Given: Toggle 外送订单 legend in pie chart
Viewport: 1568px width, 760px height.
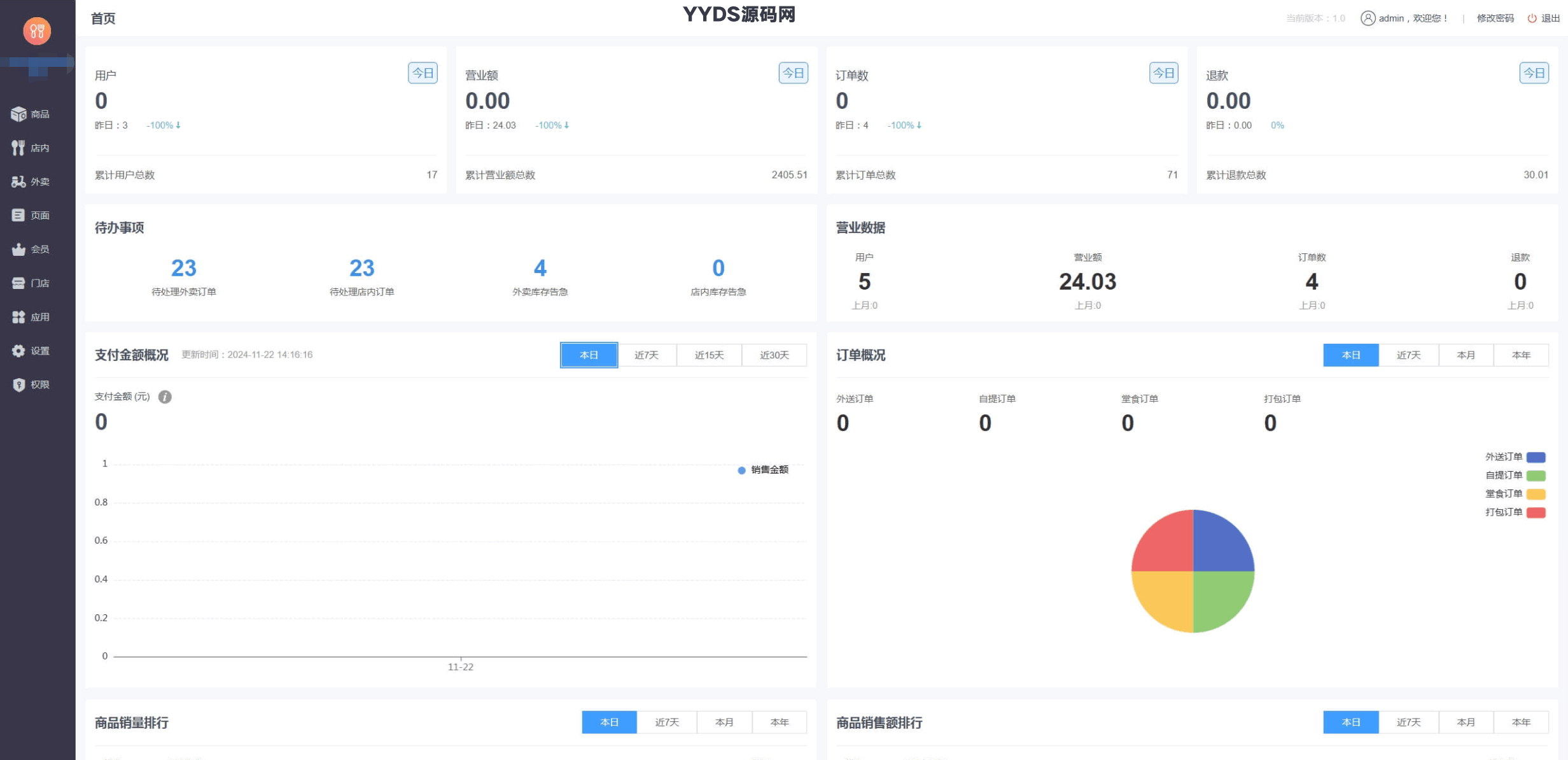Looking at the screenshot, I should [x=1503, y=457].
